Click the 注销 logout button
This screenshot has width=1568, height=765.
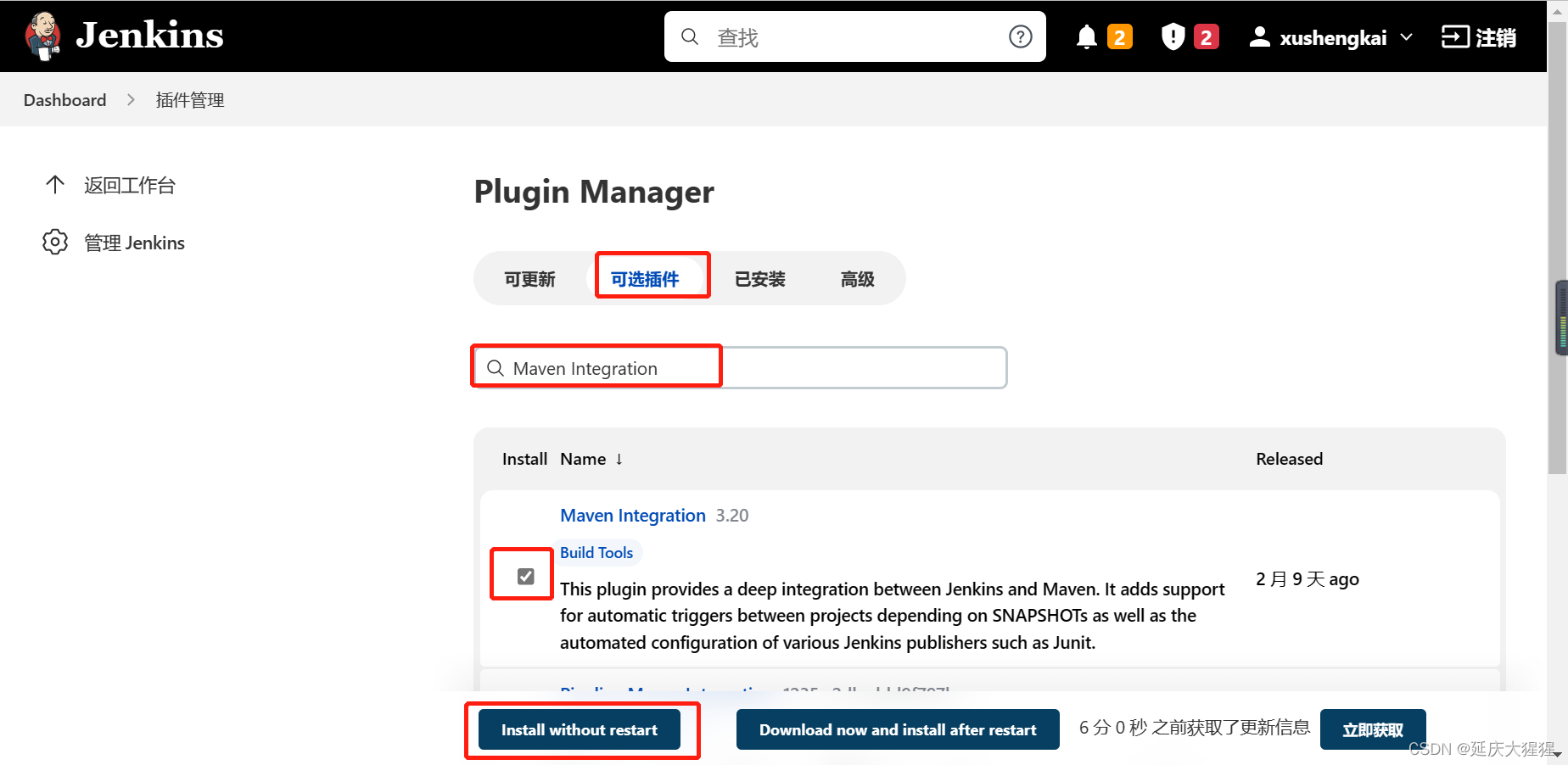(x=1479, y=37)
